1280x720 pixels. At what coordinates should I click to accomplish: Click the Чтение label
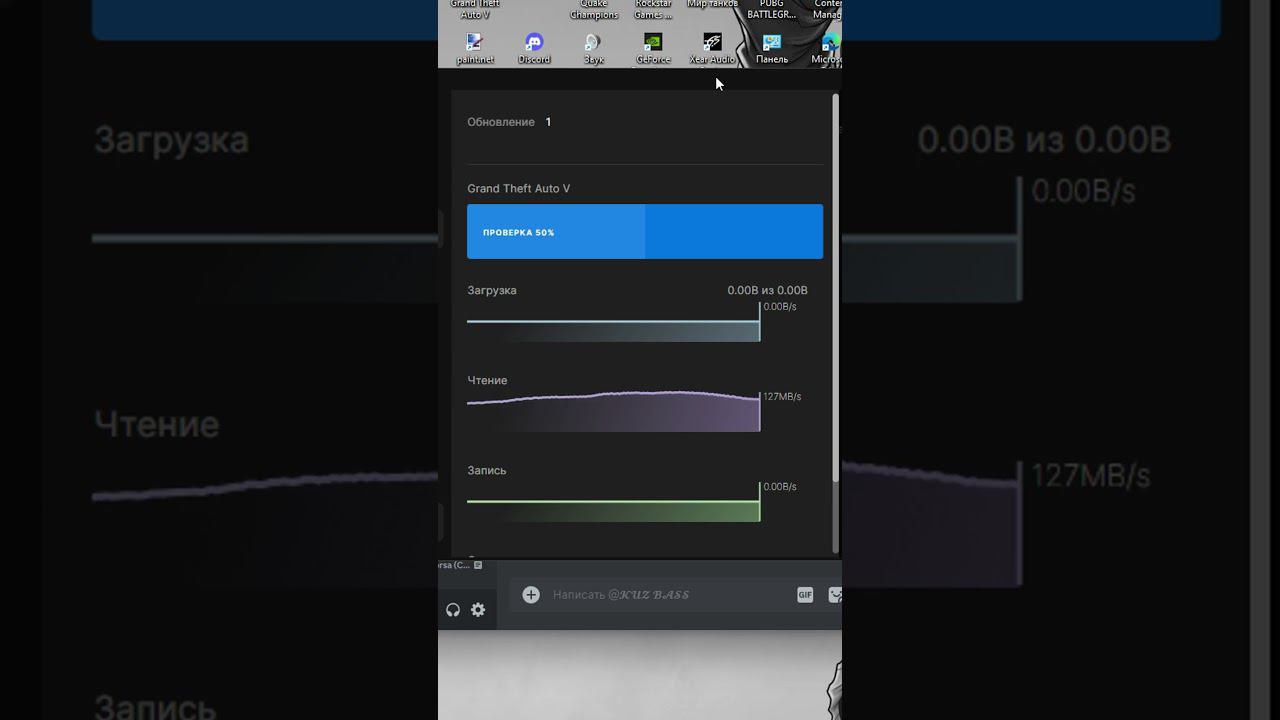point(487,381)
